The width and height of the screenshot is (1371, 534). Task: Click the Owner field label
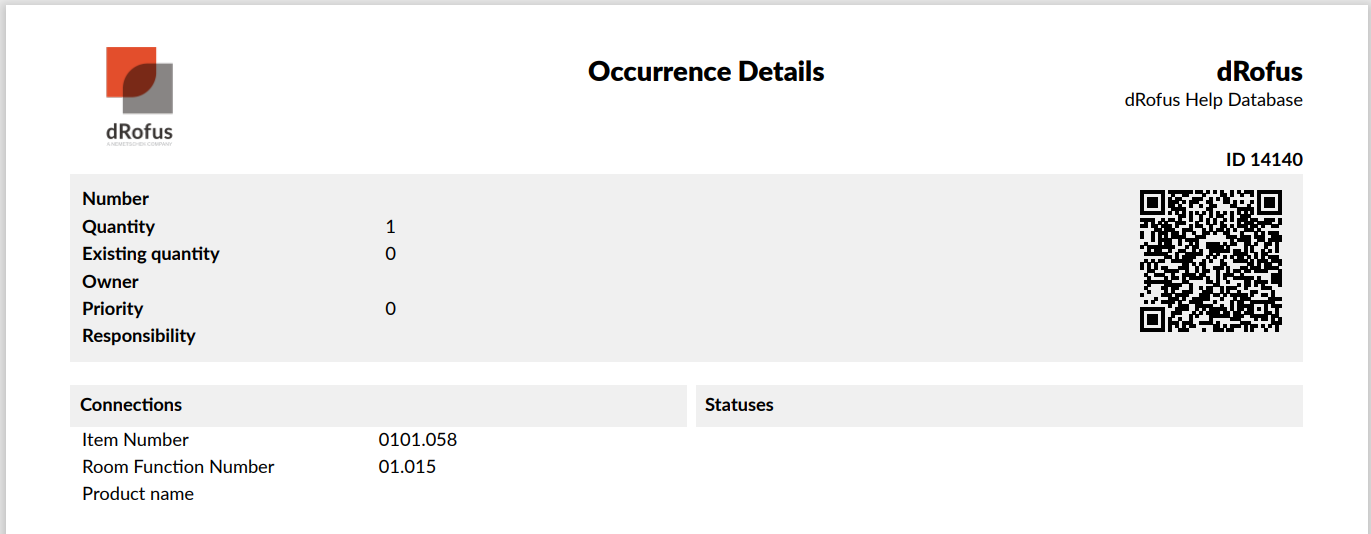110,282
